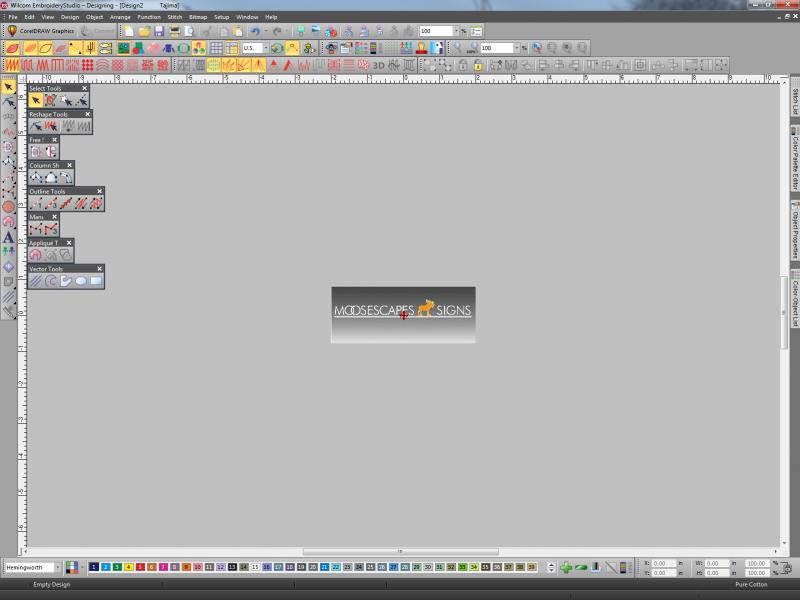The height and width of the screenshot is (600, 800).
Task: Toggle the yellow lock icon
Action: (x=478, y=65)
